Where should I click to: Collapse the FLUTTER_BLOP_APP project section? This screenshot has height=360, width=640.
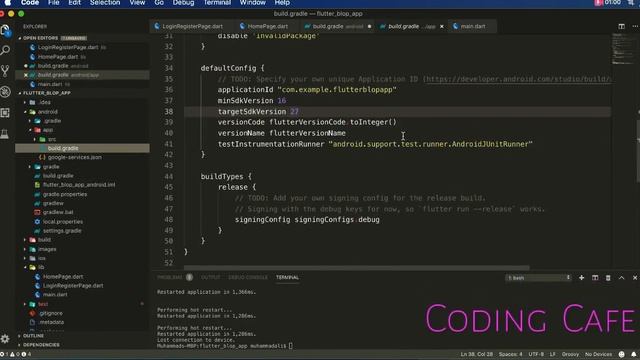tap(20, 93)
